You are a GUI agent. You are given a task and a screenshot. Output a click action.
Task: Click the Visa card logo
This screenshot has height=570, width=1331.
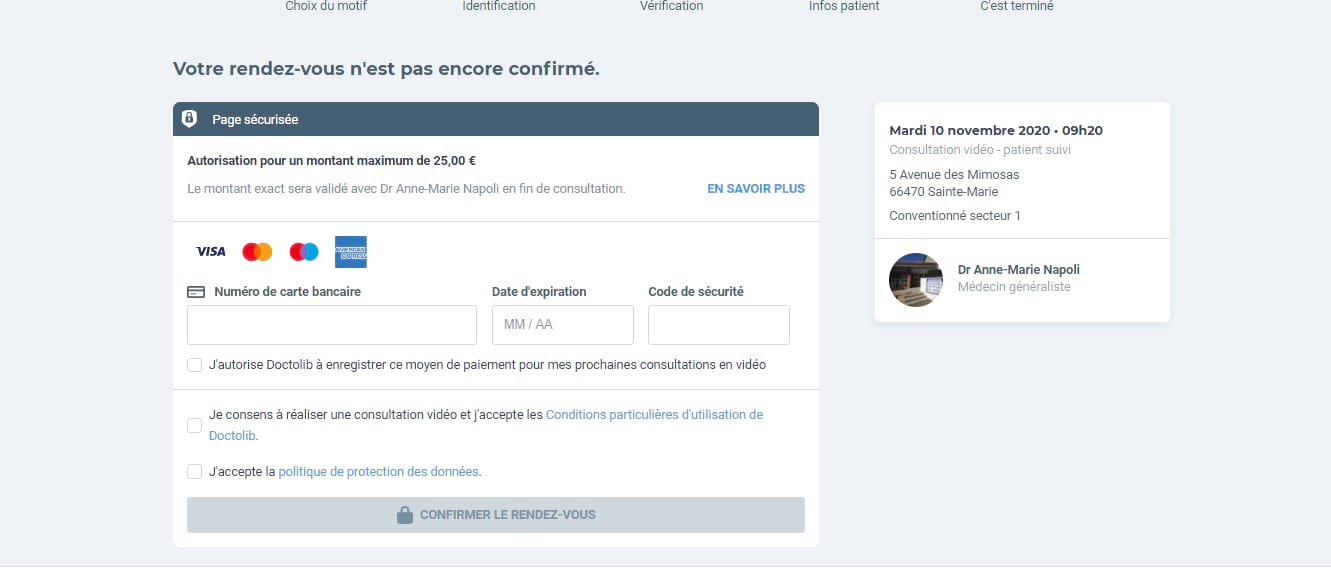point(211,252)
